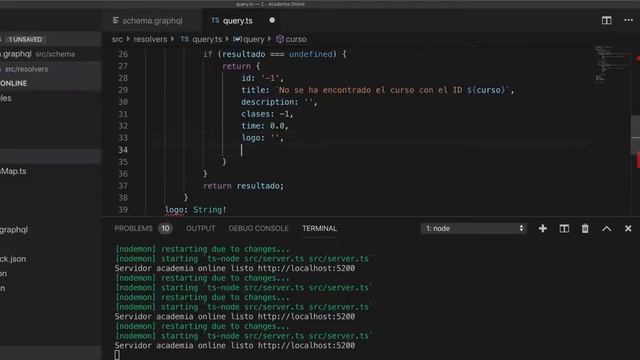Click the query symbol breadcrumb
640x360 pixels.
(253, 39)
